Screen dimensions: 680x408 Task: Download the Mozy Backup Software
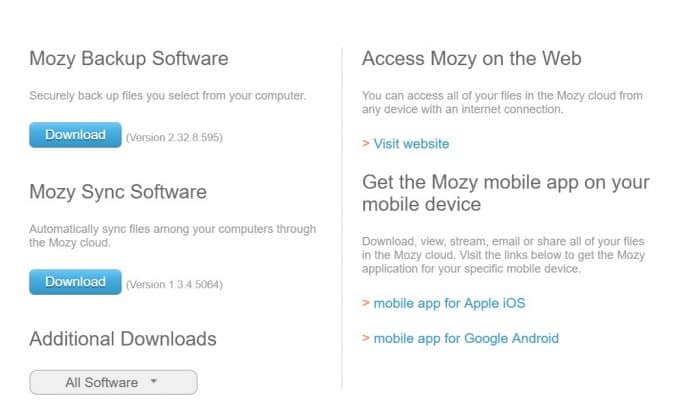point(75,135)
